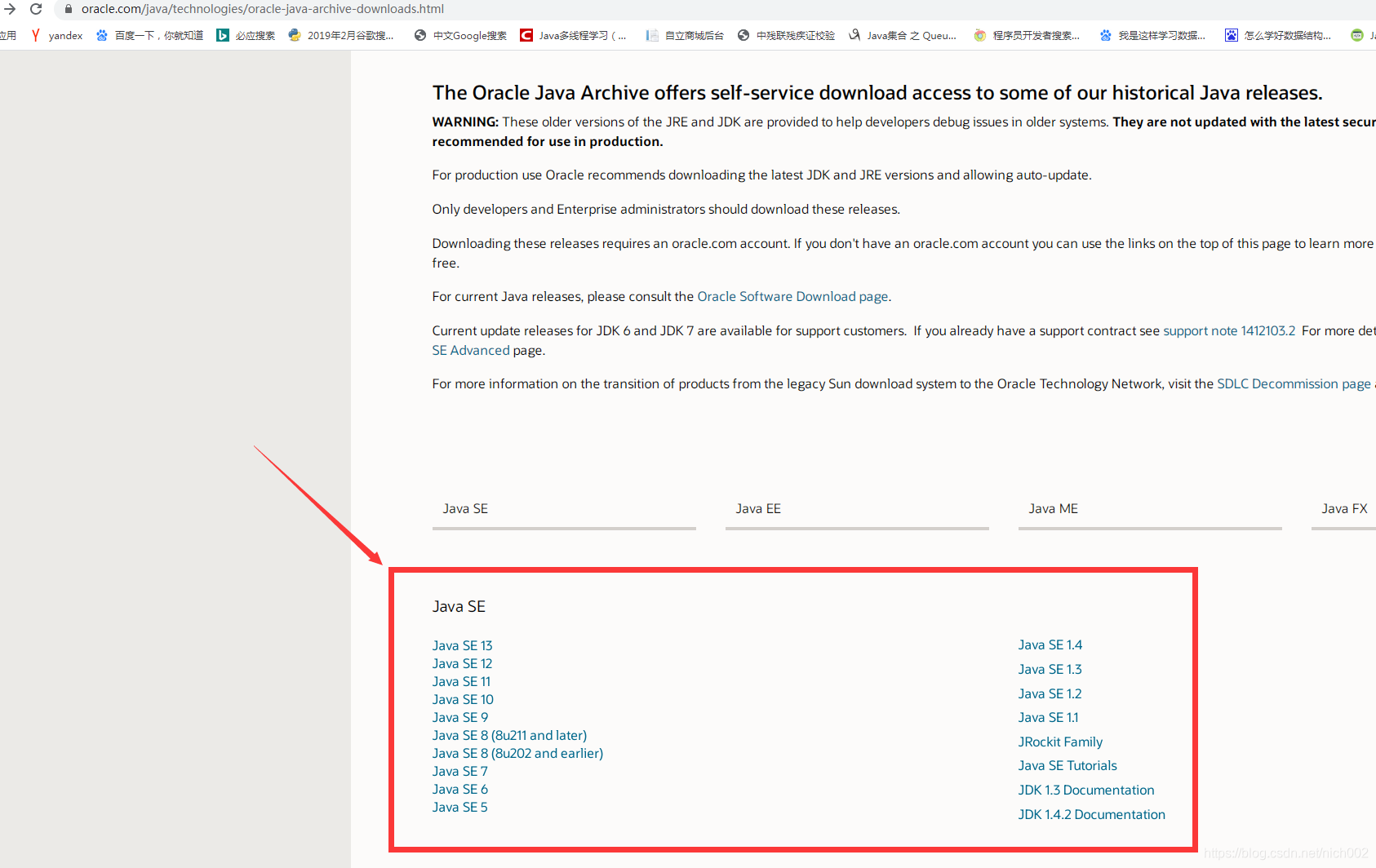Open the 中残联残疾证校验 bookmark
Viewport: 1376px width, 868px height.
point(786,35)
